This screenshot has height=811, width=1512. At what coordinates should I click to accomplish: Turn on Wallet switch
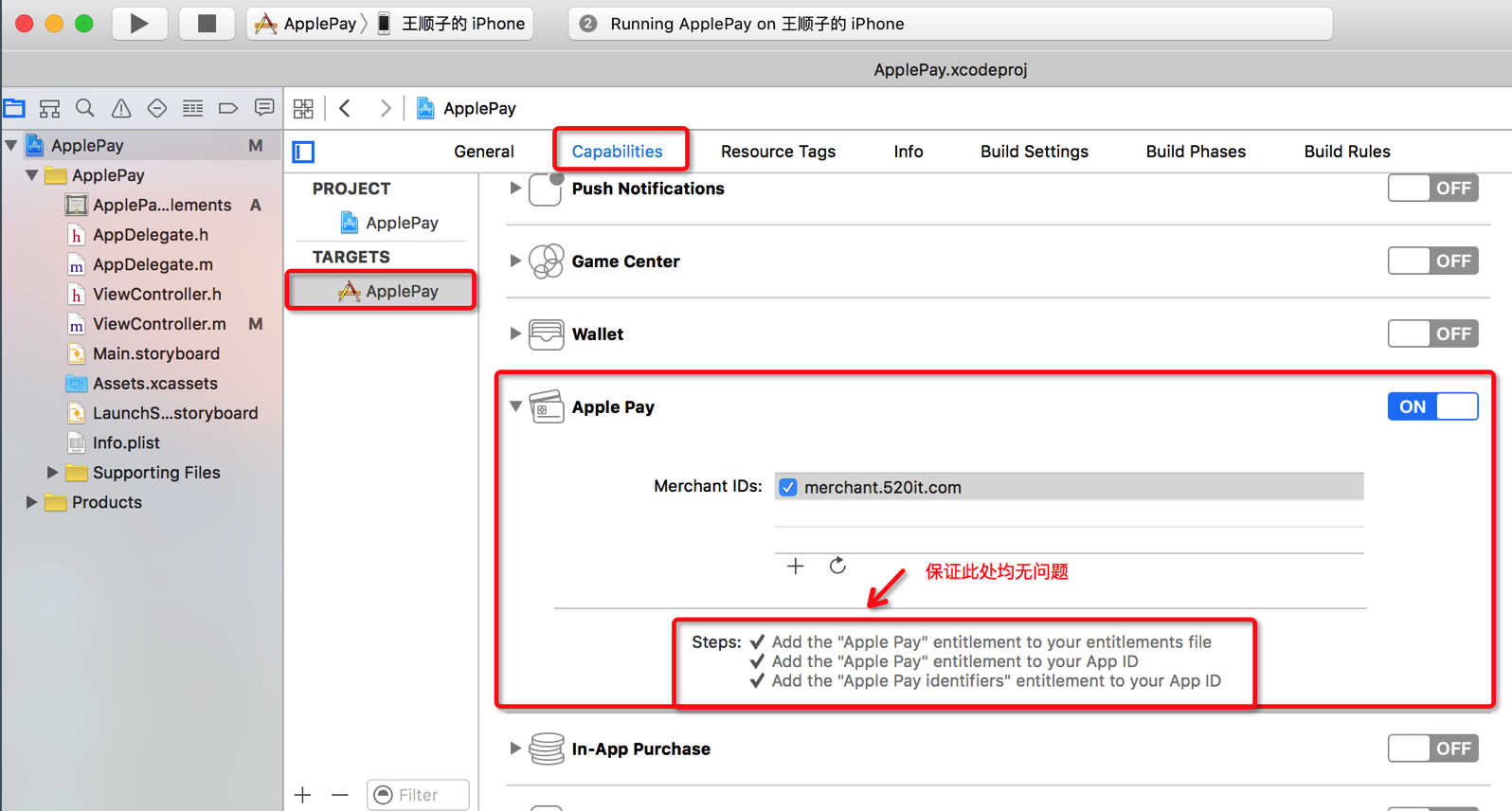1432,333
